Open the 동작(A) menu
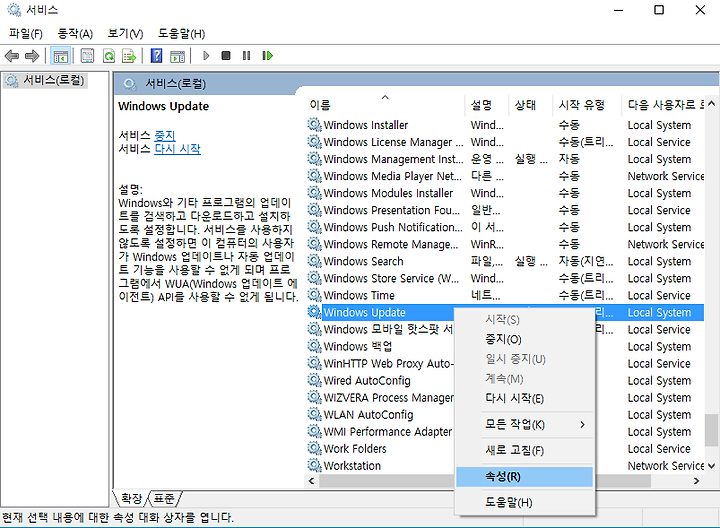The image size is (720, 528). tap(75, 34)
